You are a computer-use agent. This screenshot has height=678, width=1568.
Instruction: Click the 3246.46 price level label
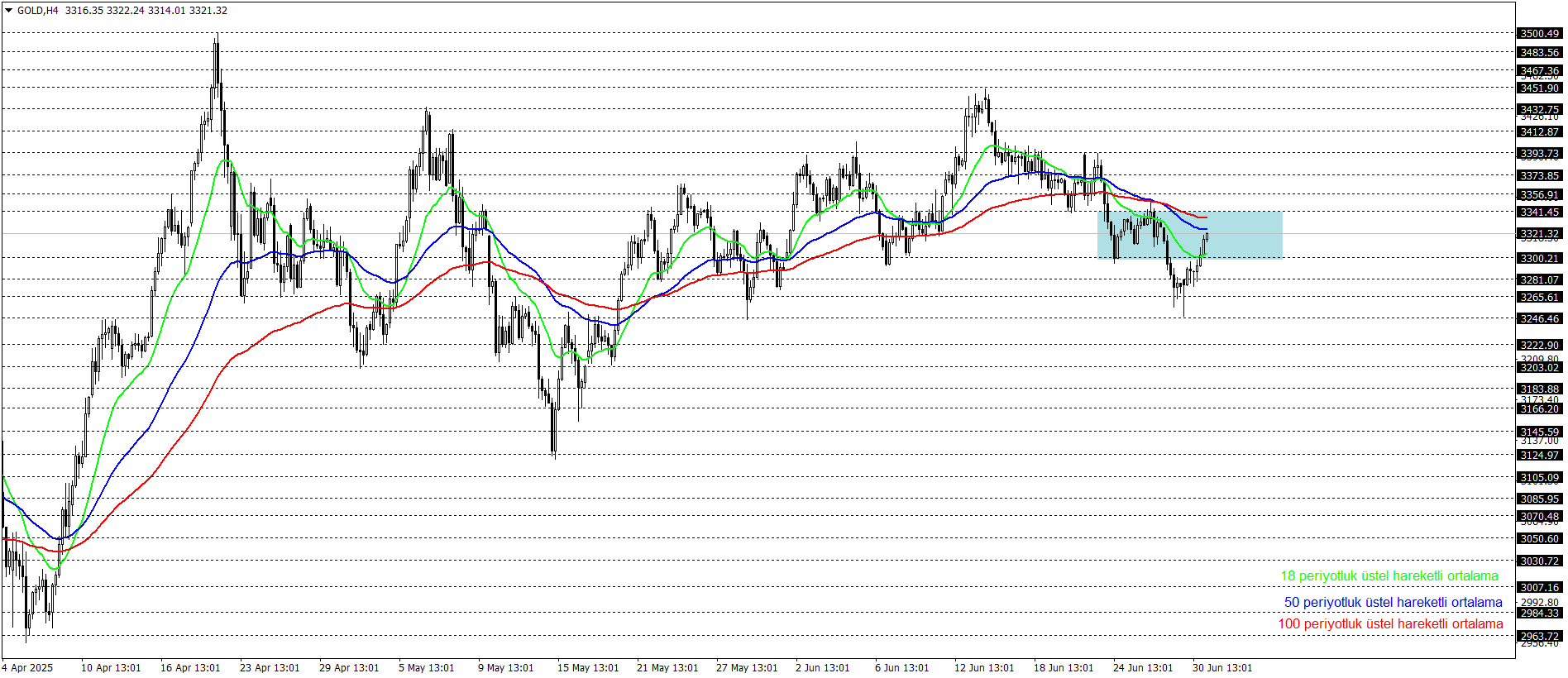point(1540,319)
